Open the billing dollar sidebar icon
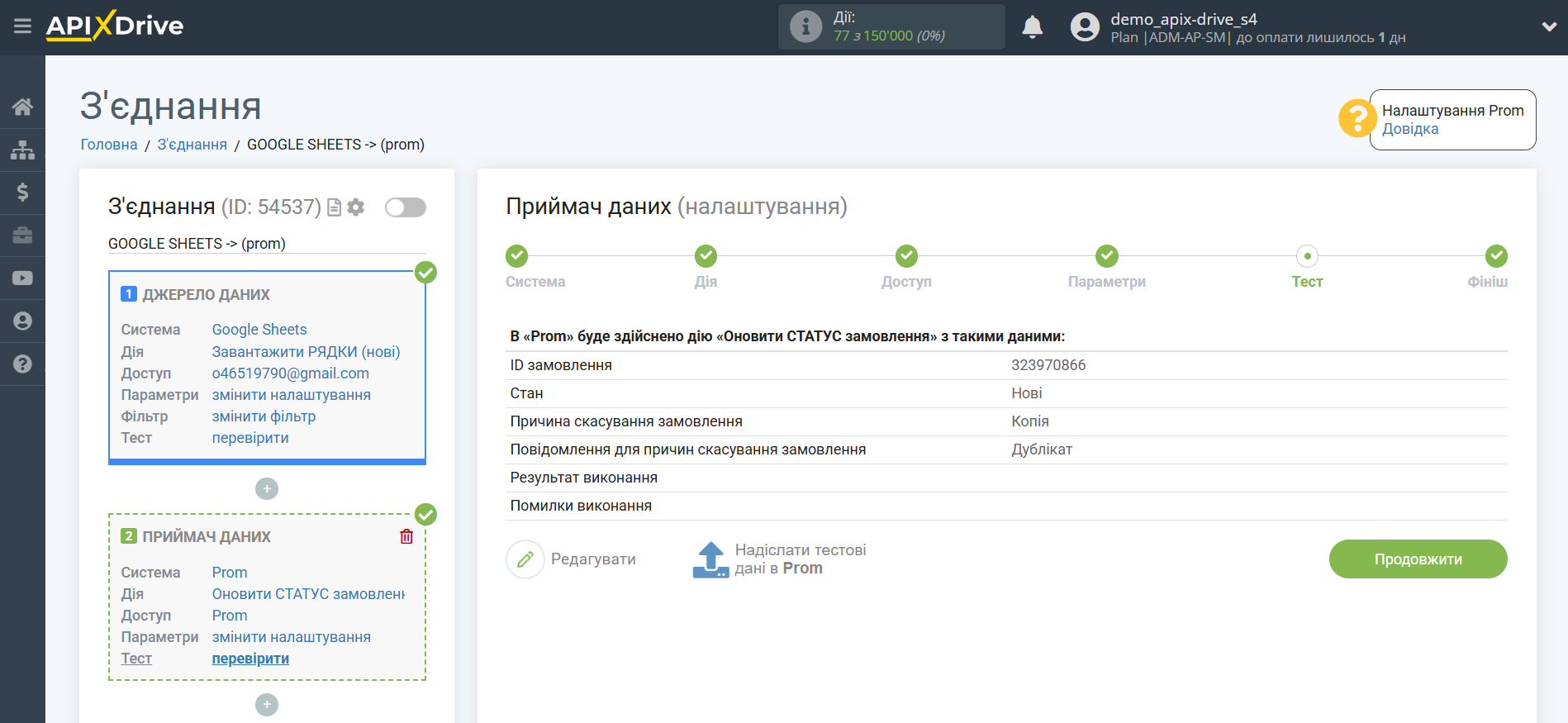Screen dimensions: 1568x723 coord(22,193)
